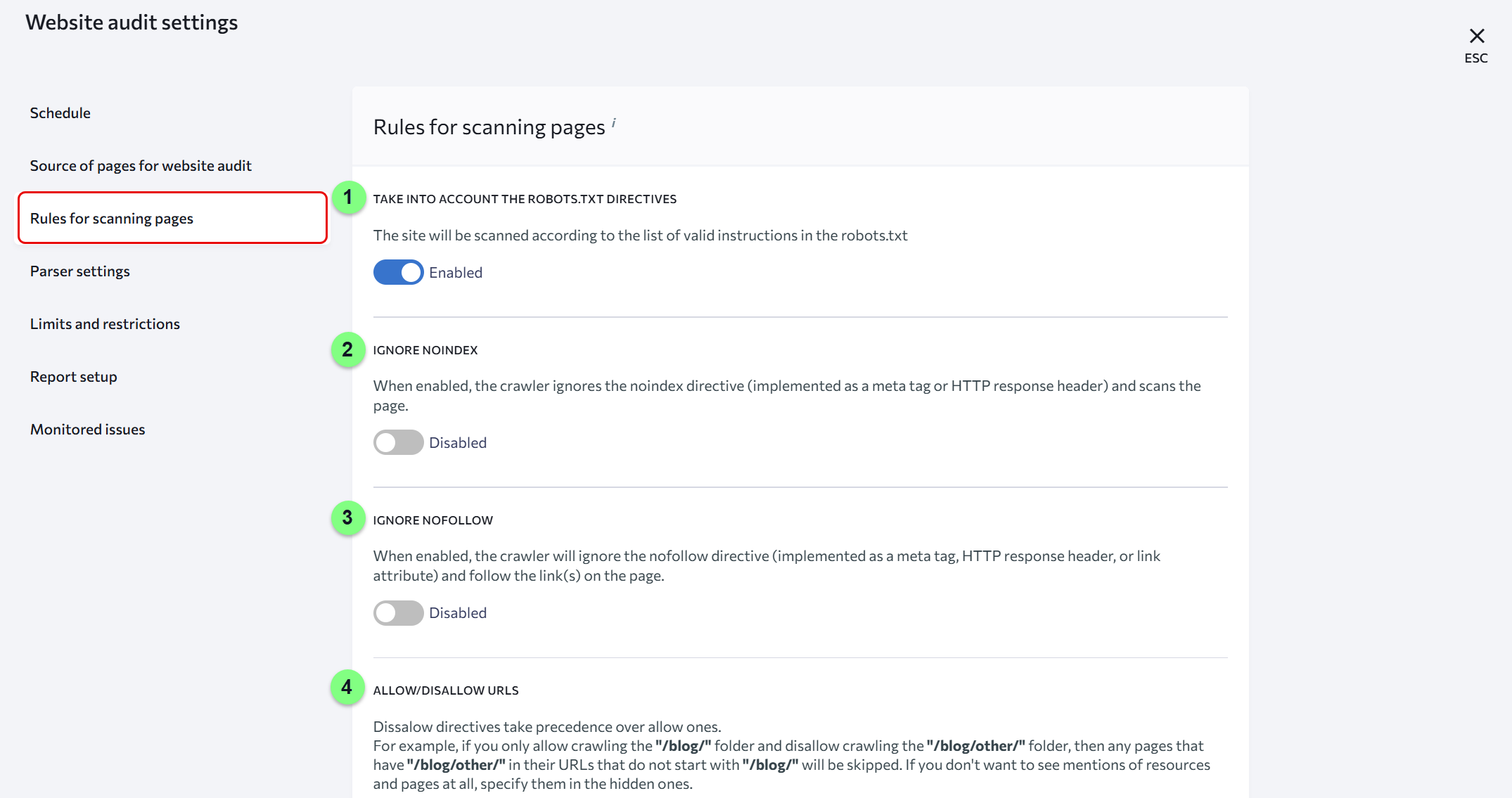Open Parser settings
The width and height of the screenshot is (1512, 798).
pyautogui.click(x=80, y=271)
